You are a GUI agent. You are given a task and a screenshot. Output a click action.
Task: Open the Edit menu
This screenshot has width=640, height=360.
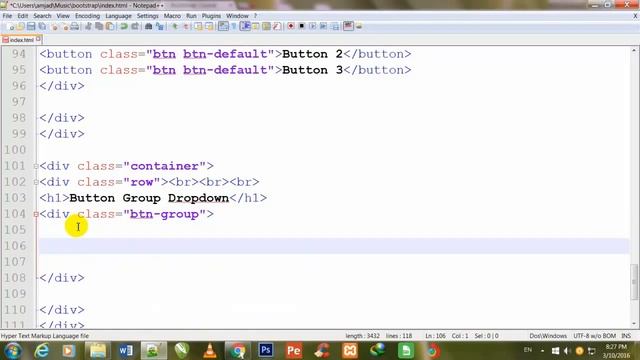point(22,16)
